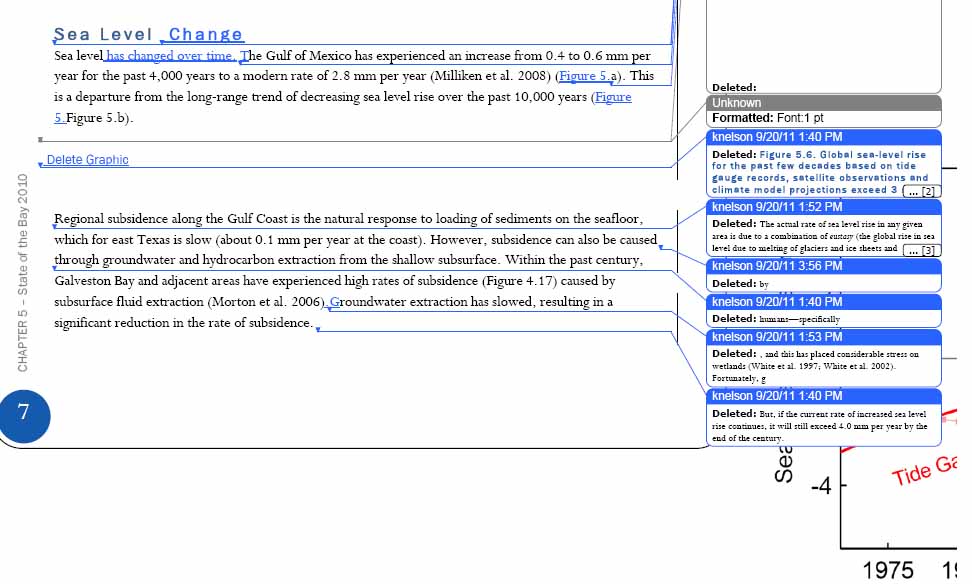Image resolution: width=972 pixels, height=584 pixels.
Task: Expand the truncated 1:52 PM deletion balloon [3]
Action: pyautogui.click(x=922, y=250)
